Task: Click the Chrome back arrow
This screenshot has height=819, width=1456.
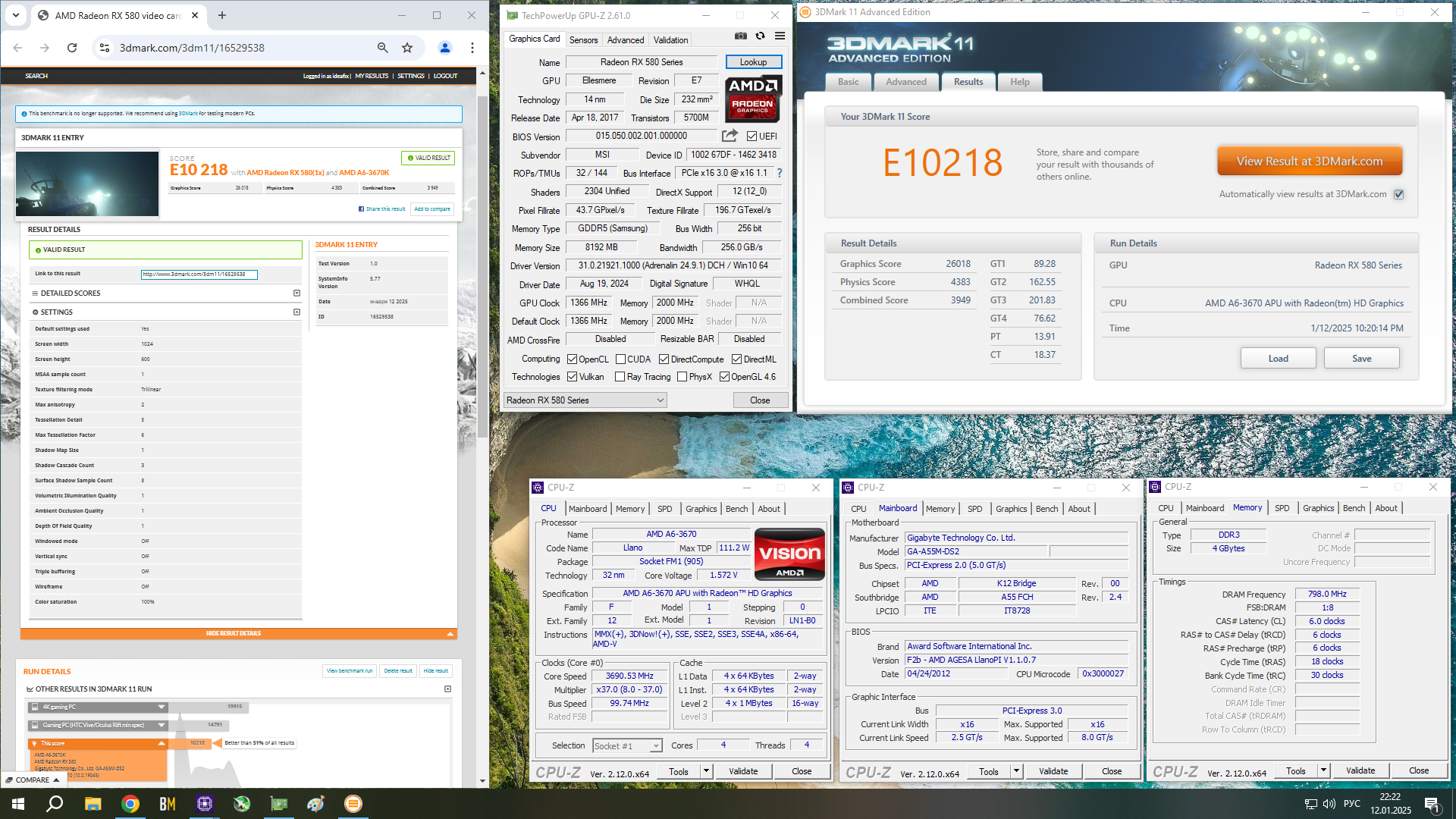Action: tap(17, 48)
